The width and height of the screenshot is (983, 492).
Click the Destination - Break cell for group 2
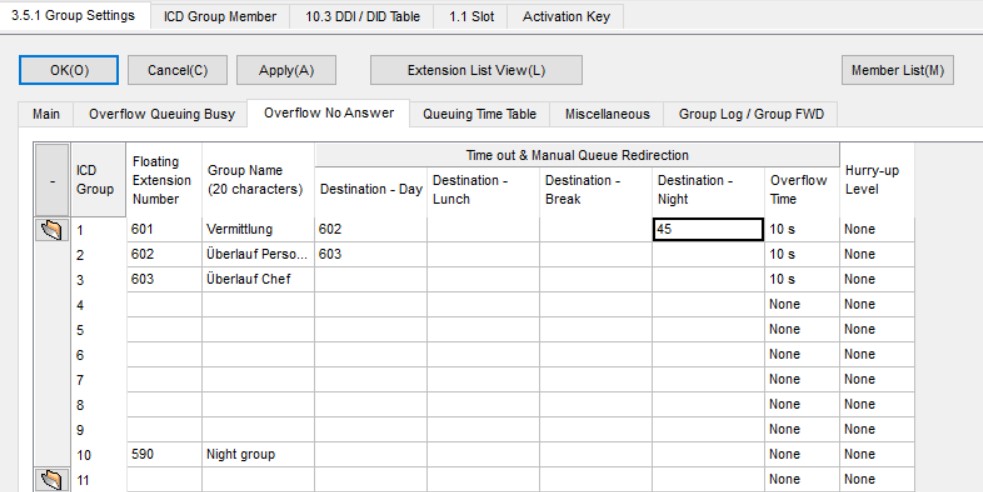tap(596, 254)
